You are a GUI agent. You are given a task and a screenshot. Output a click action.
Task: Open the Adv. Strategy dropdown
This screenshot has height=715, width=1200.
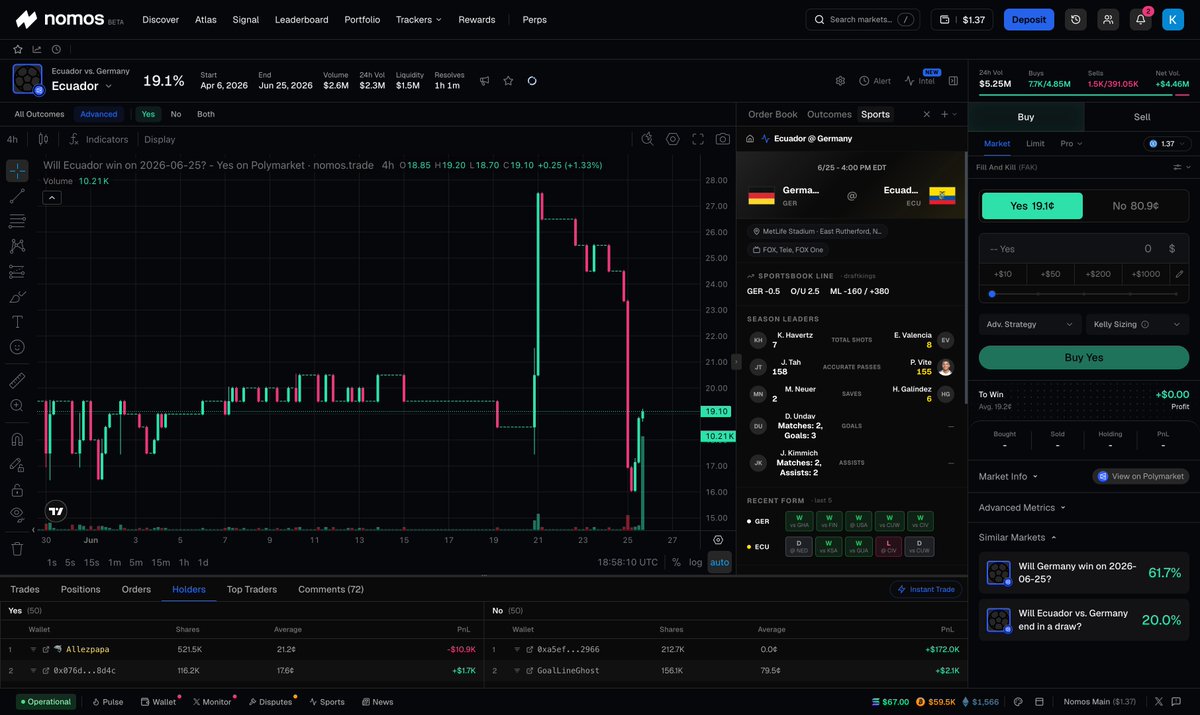(x=1029, y=324)
